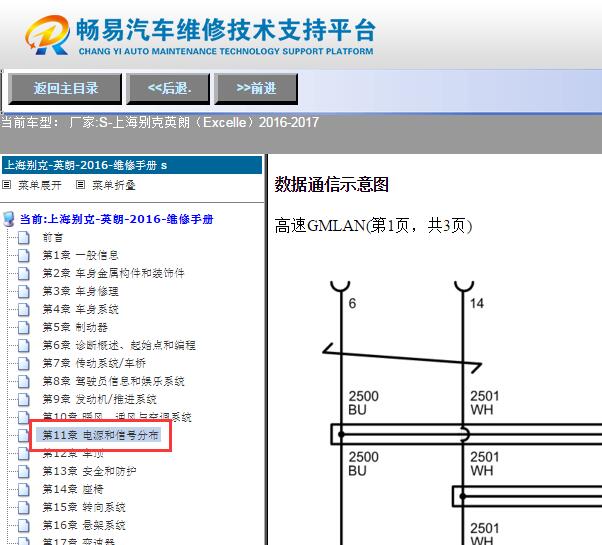Open 第8章 驾驶员信息和娱乐系统
602x545 pixels.
coord(113,381)
